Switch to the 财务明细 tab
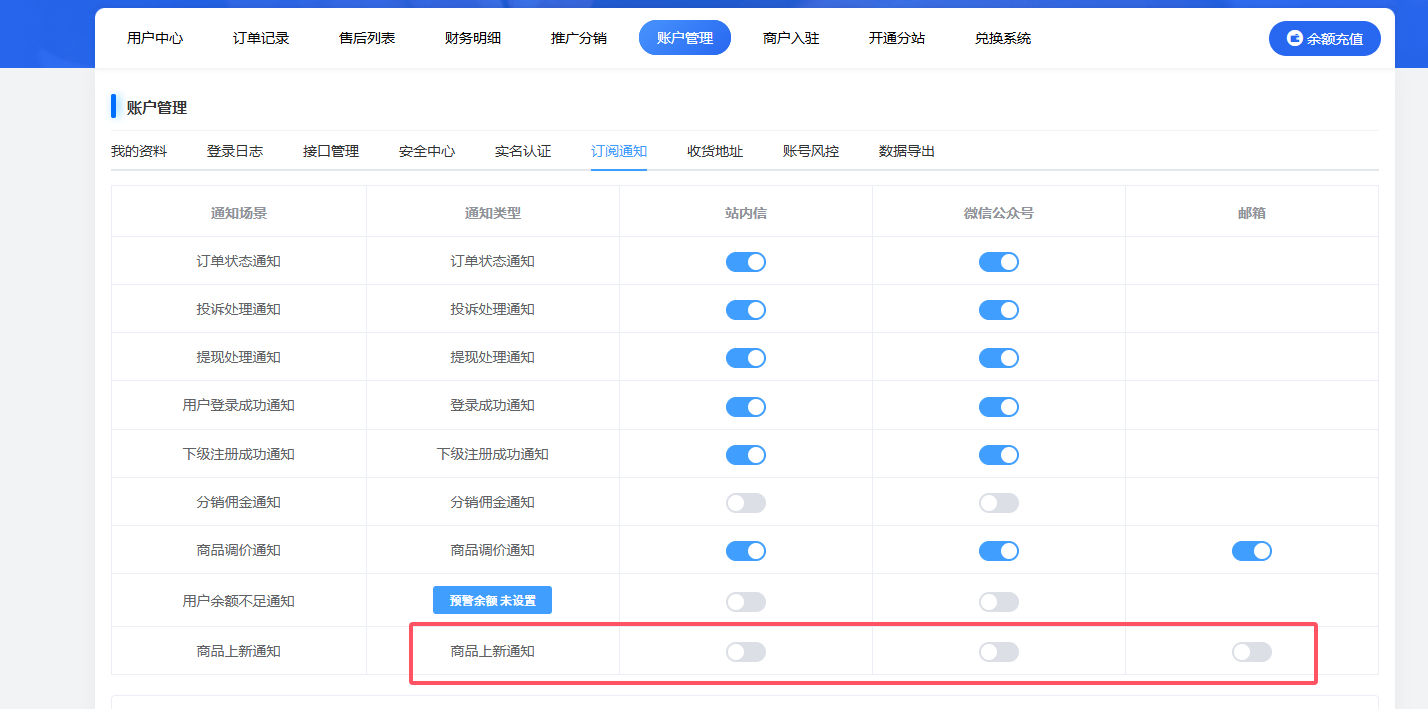Screen dimensions: 1428x709 473,38
